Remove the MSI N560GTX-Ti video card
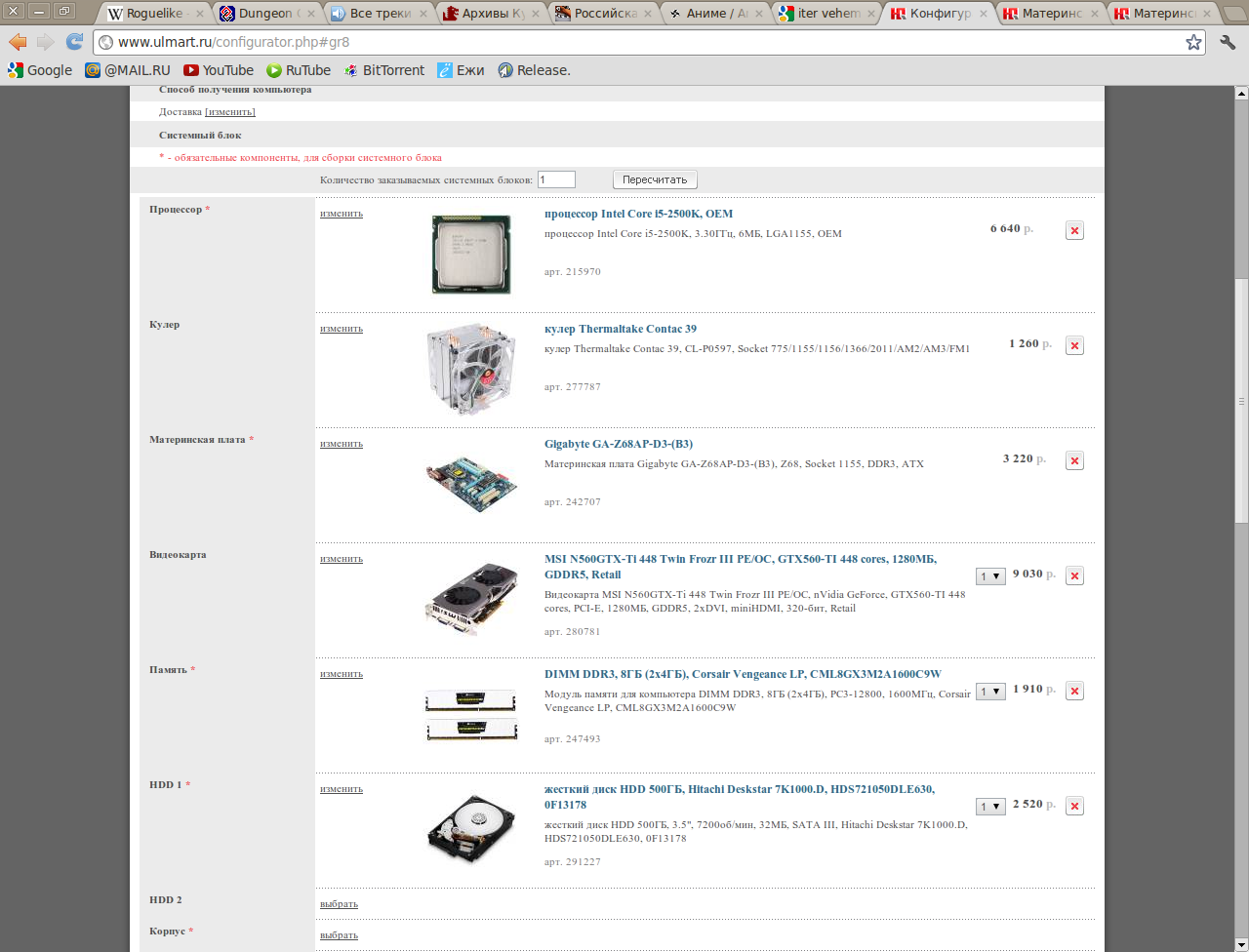Viewport: 1249px width, 952px height. (x=1074, y=576)
